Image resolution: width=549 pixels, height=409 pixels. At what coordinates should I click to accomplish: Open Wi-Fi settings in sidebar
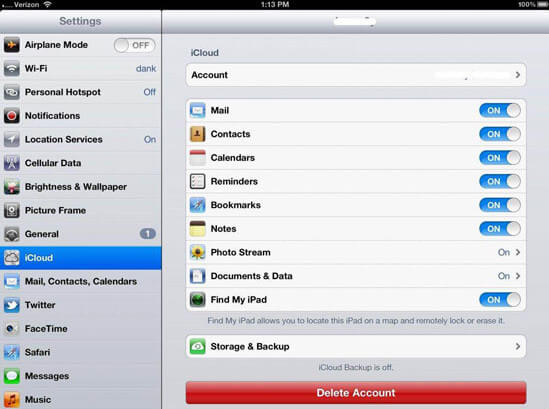tap(81, 69)
